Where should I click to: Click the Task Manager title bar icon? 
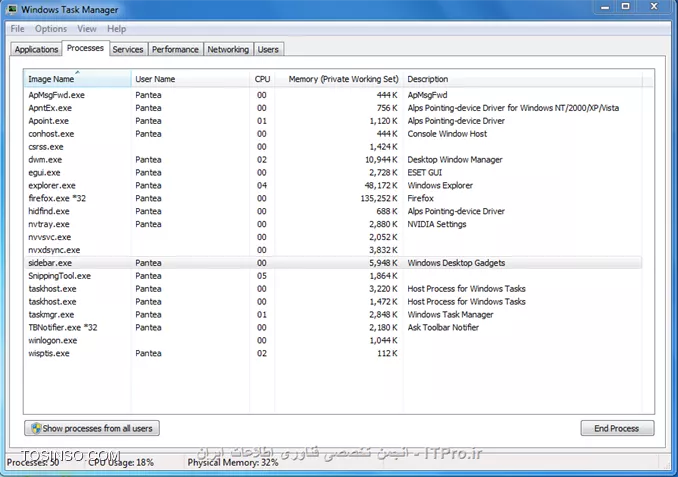12,9
